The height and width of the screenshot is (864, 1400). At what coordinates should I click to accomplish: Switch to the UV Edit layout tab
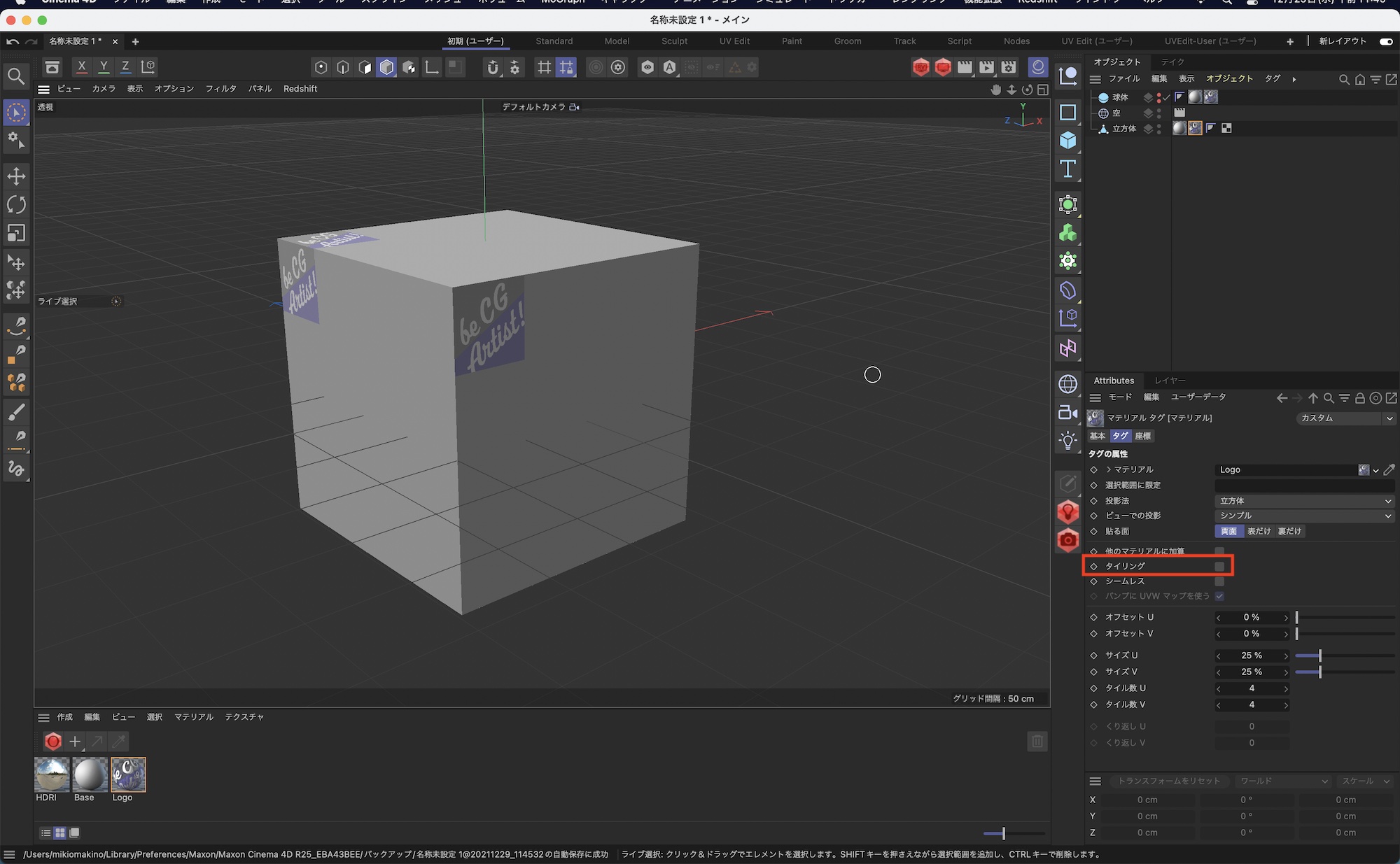(734, 41)
